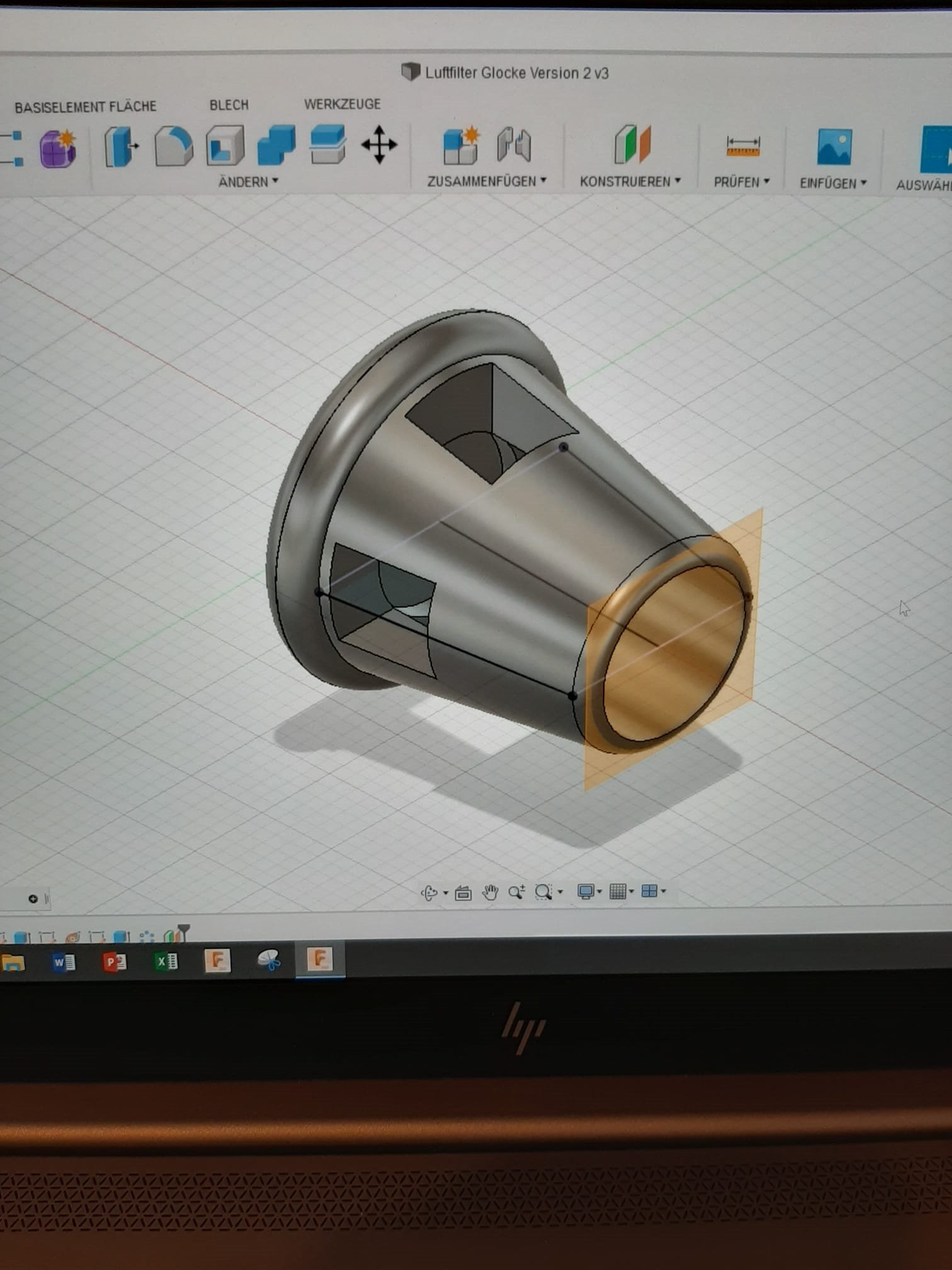Click the Insert image icon
This screenshot has width=952, height=1270.
click(x=834, y=147)
